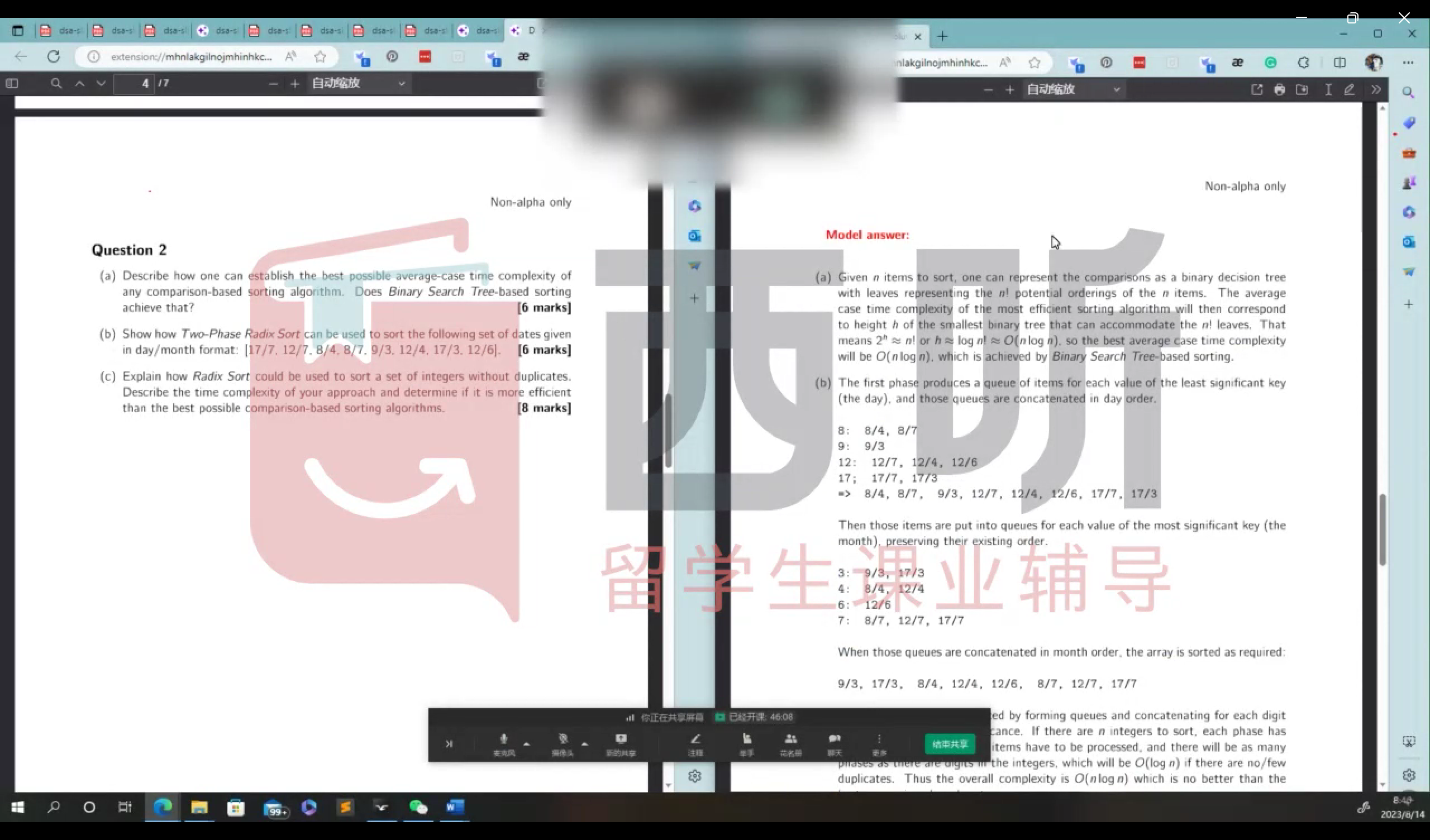1430x840 pixels.
Task: Open a new tab in right window
Action: (942, 36)
